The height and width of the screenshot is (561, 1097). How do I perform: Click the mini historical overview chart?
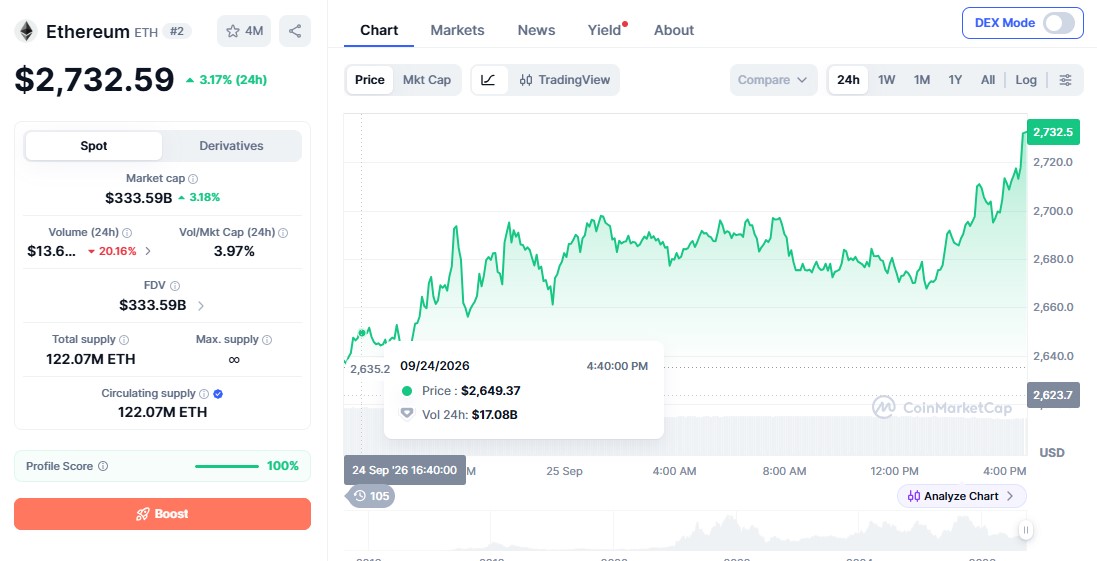(685, 532)
